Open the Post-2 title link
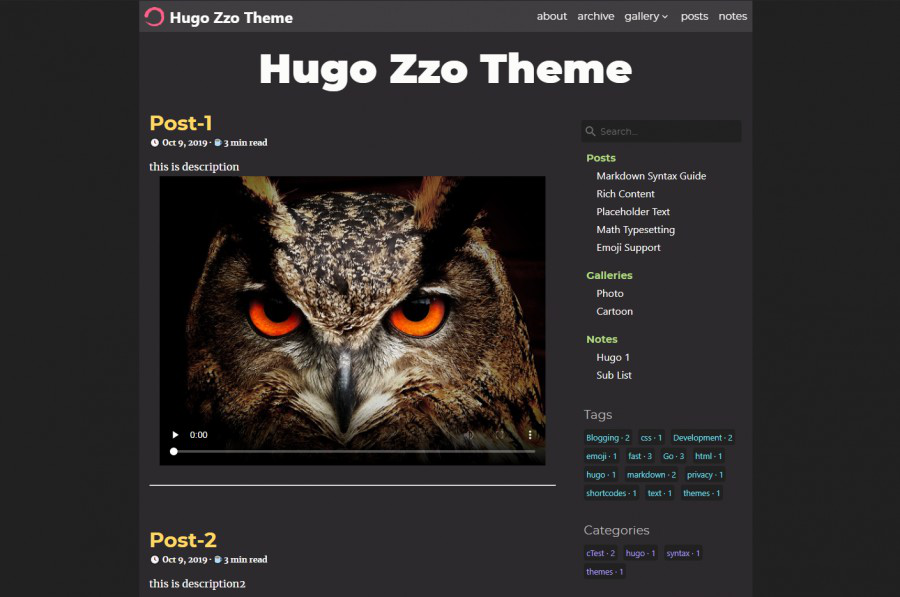Image resolution: width=900 pixels, height=597 pixels. point(183,540)
